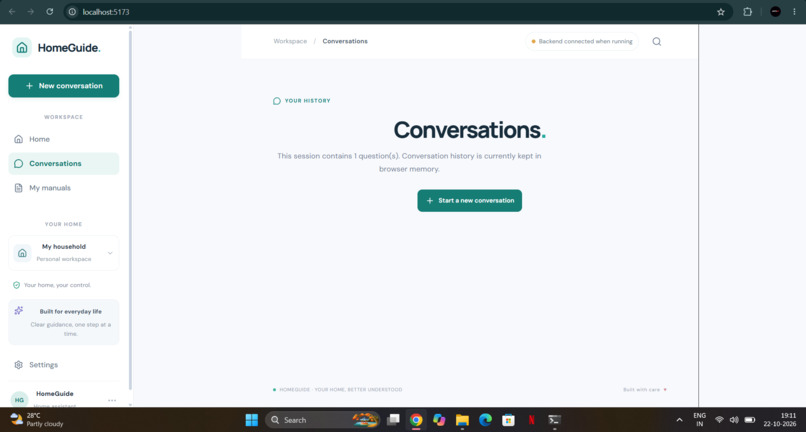This screenshot has width=806, height=432.
Task: Click the sidebar vertical scrollbar
Action: click(130, 211)
